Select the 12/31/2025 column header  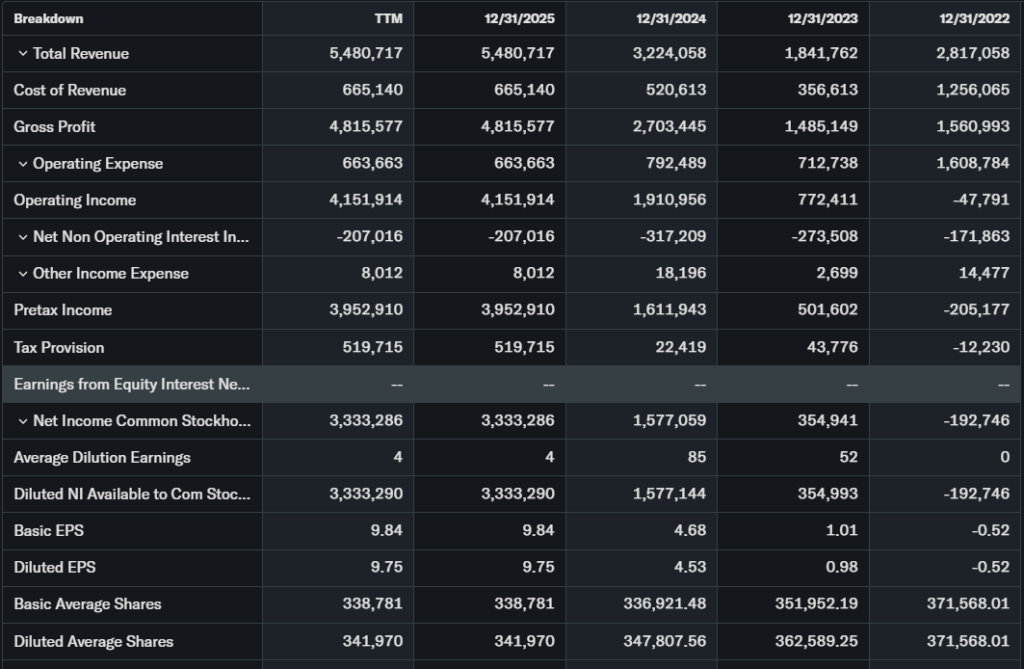(x=521, y=19)
